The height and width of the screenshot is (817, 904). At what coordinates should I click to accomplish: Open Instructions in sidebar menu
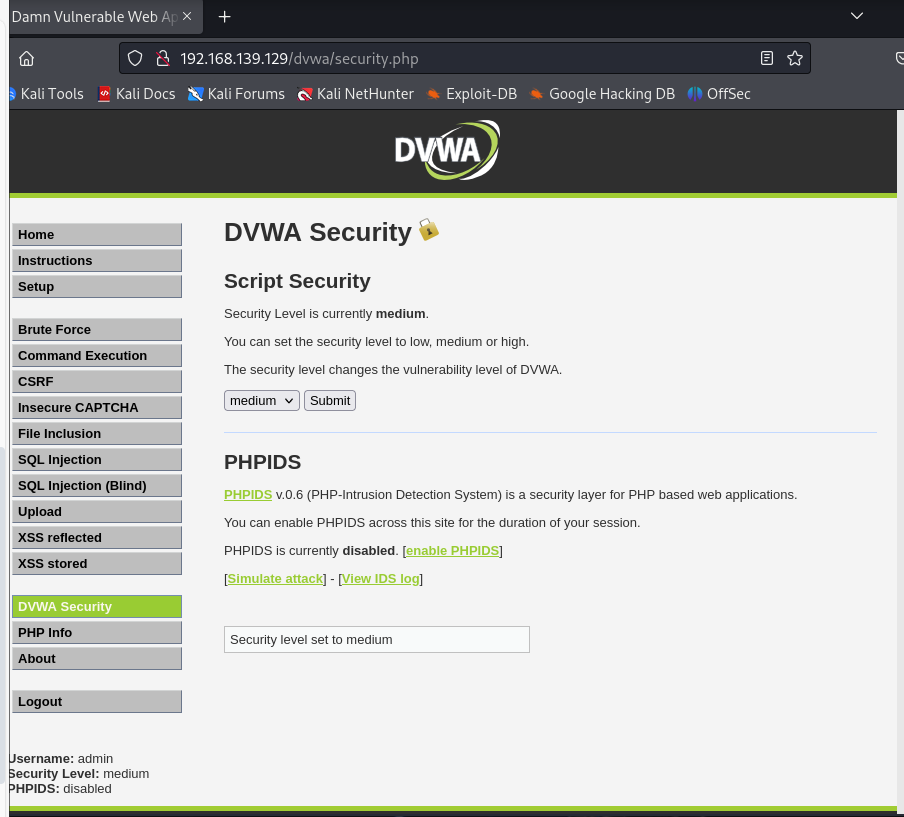tap(97, 261)
